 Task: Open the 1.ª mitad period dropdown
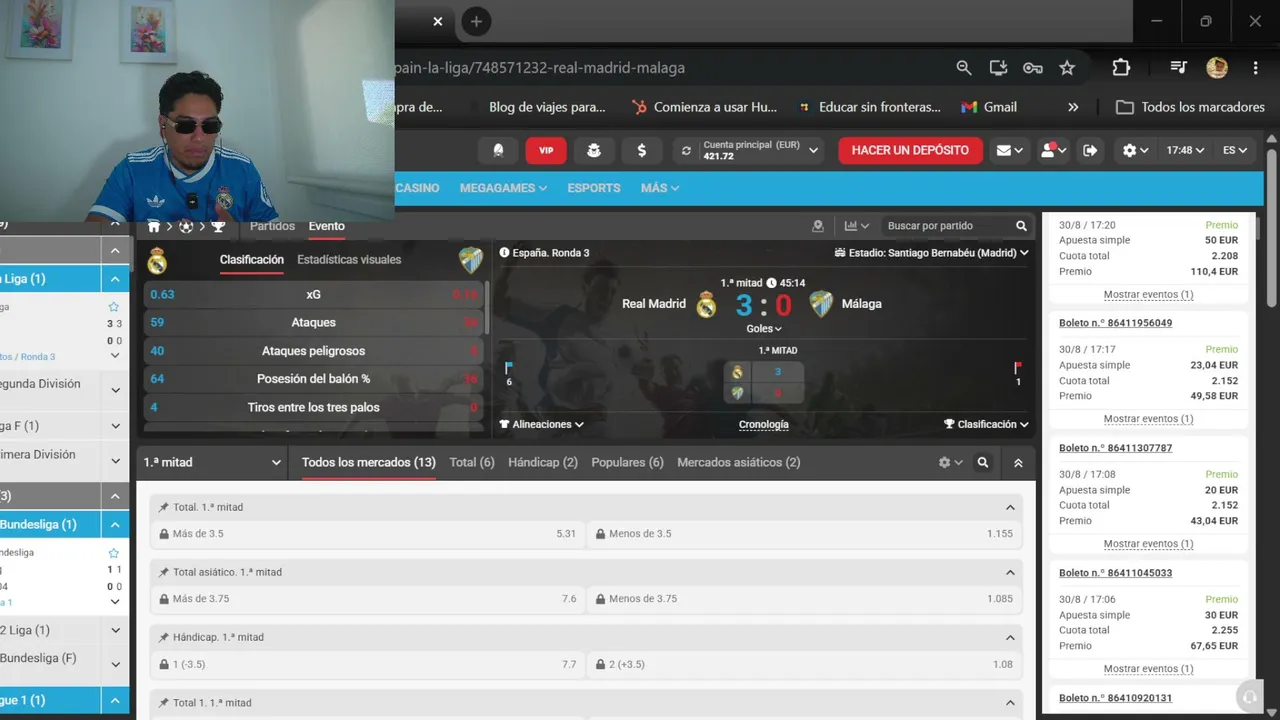(x=212, y=462)
